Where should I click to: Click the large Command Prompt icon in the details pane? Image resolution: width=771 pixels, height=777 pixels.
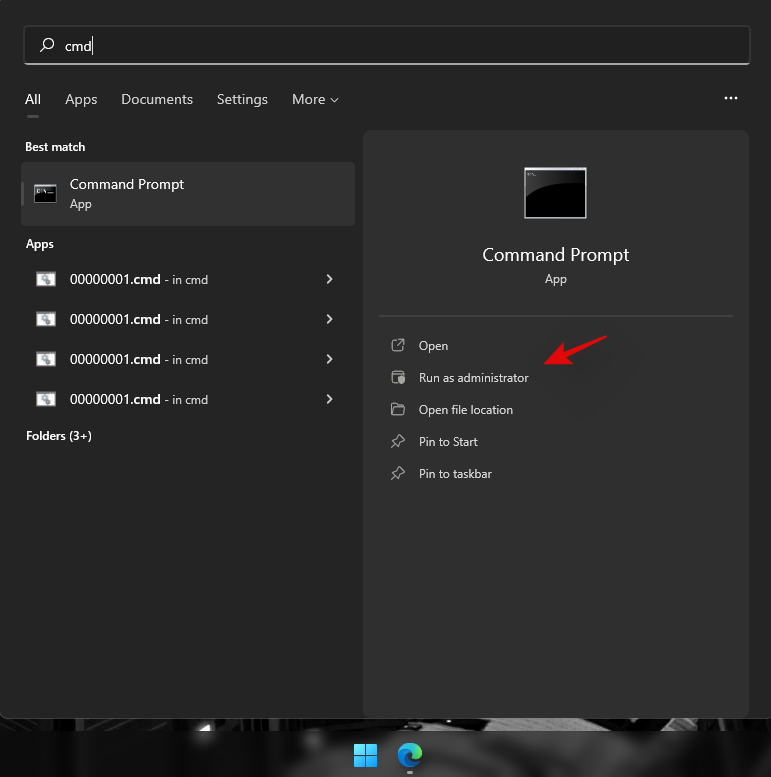tap(555, 193)
